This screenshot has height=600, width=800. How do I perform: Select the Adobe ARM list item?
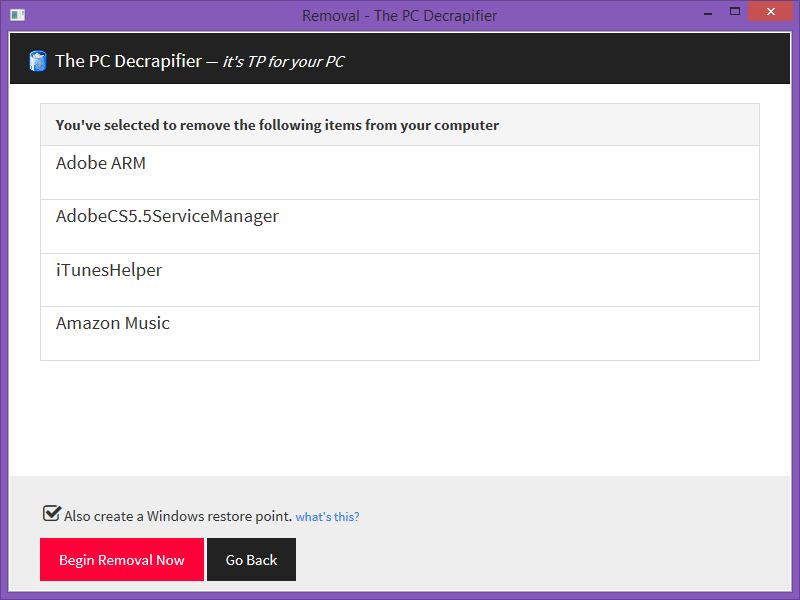click(400, 172)
